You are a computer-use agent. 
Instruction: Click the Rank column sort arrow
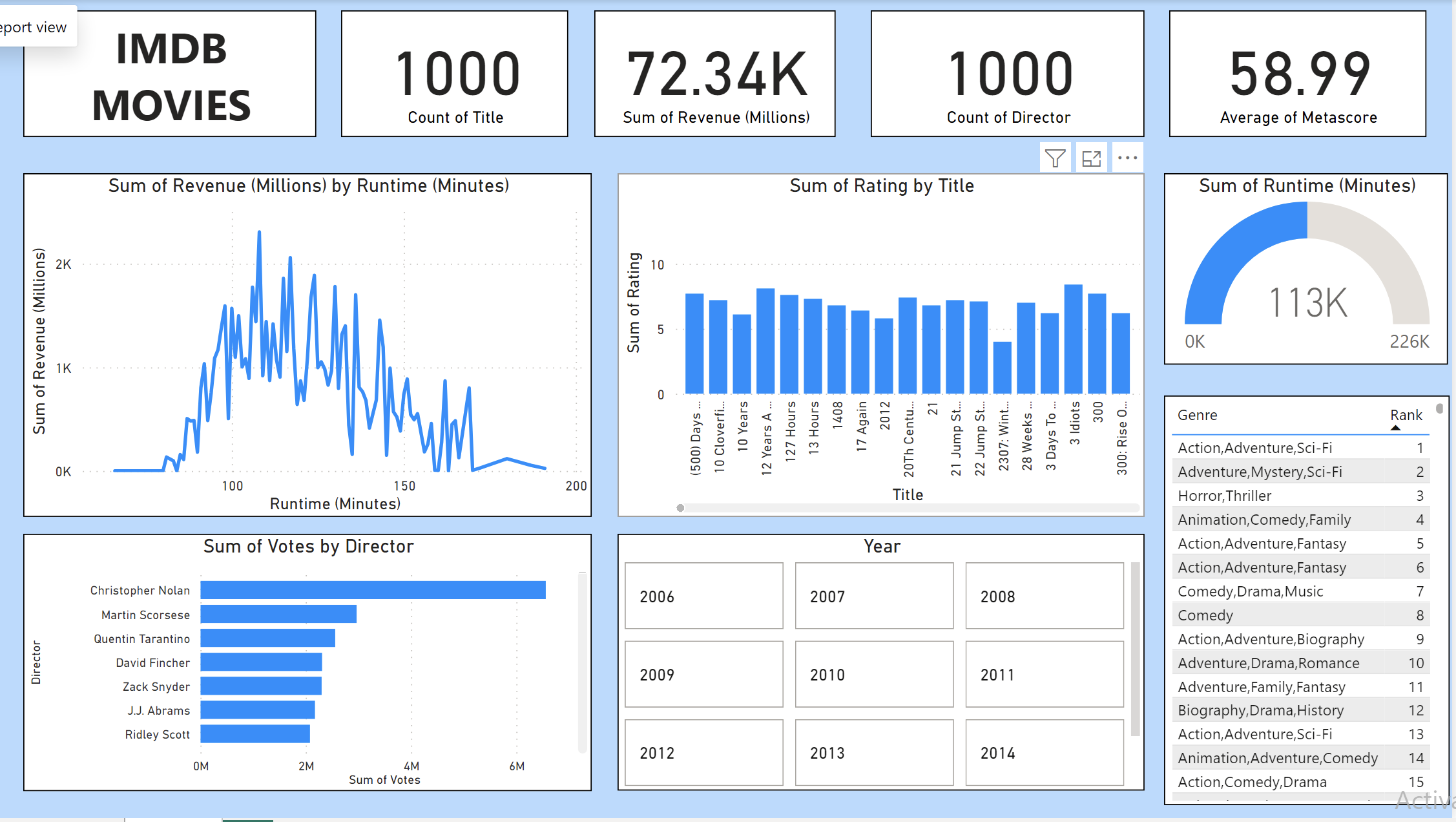(1395, 428)
